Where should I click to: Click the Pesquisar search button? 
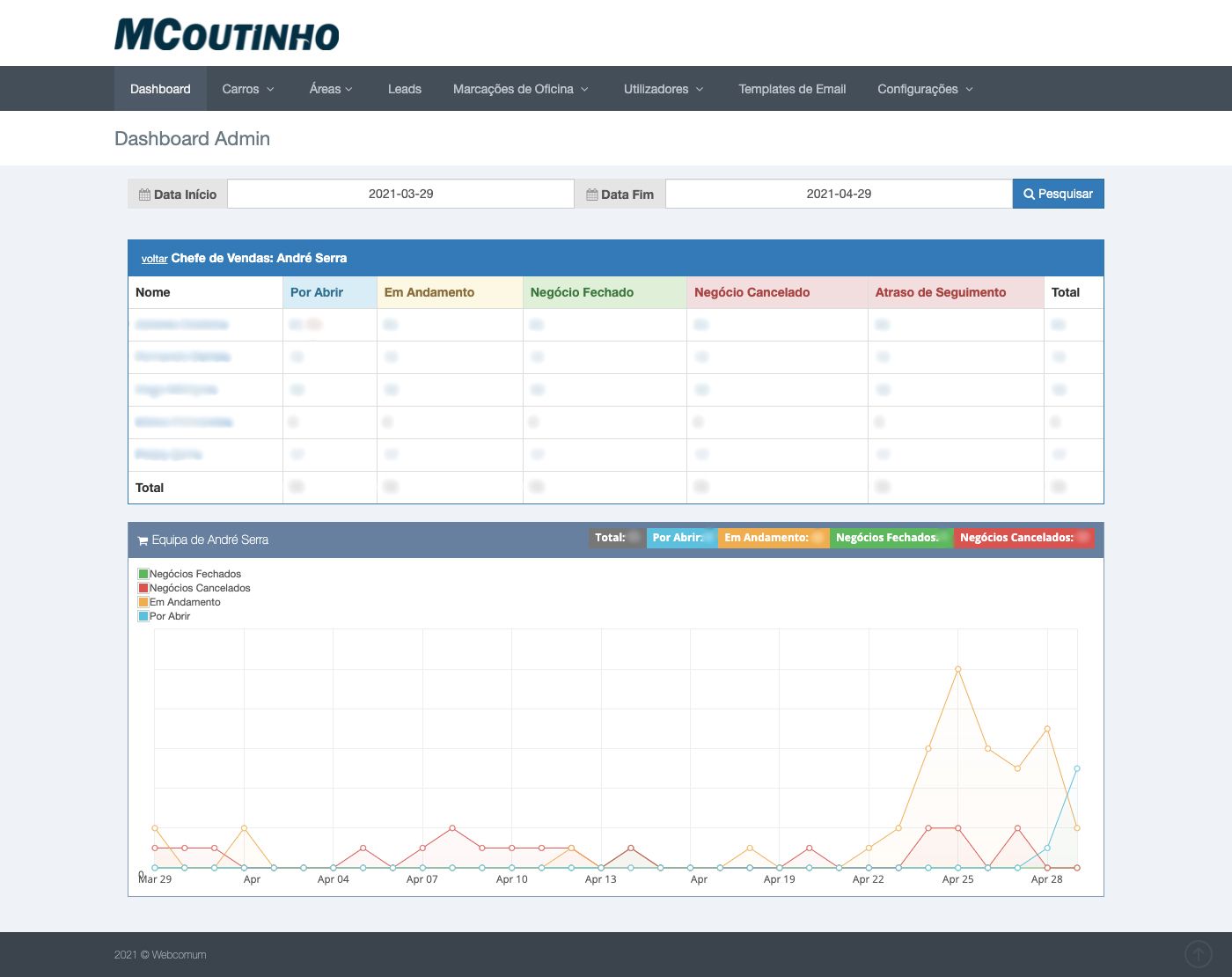click(1058, 194)
